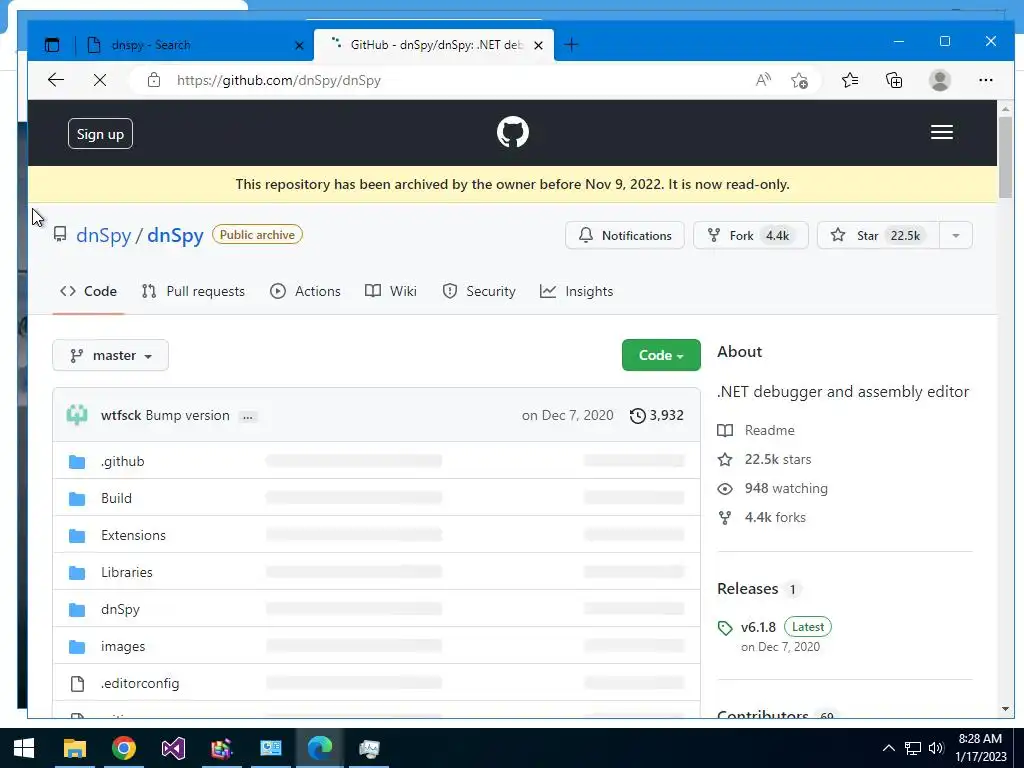Fork the repository with the Fork 4.4k button

(x=751, y=236)
